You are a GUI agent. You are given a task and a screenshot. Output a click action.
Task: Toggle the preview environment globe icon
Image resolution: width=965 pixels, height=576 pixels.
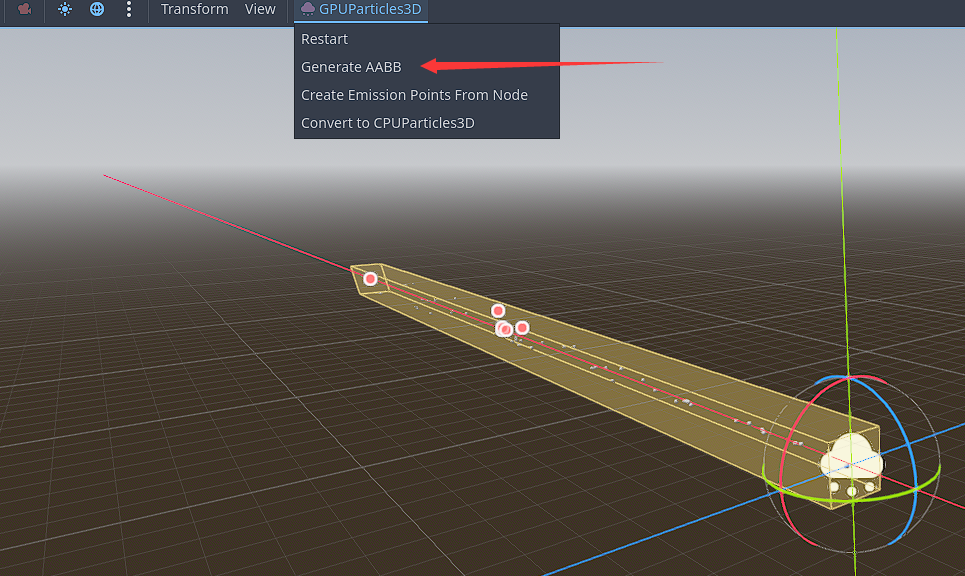(97, 9)
